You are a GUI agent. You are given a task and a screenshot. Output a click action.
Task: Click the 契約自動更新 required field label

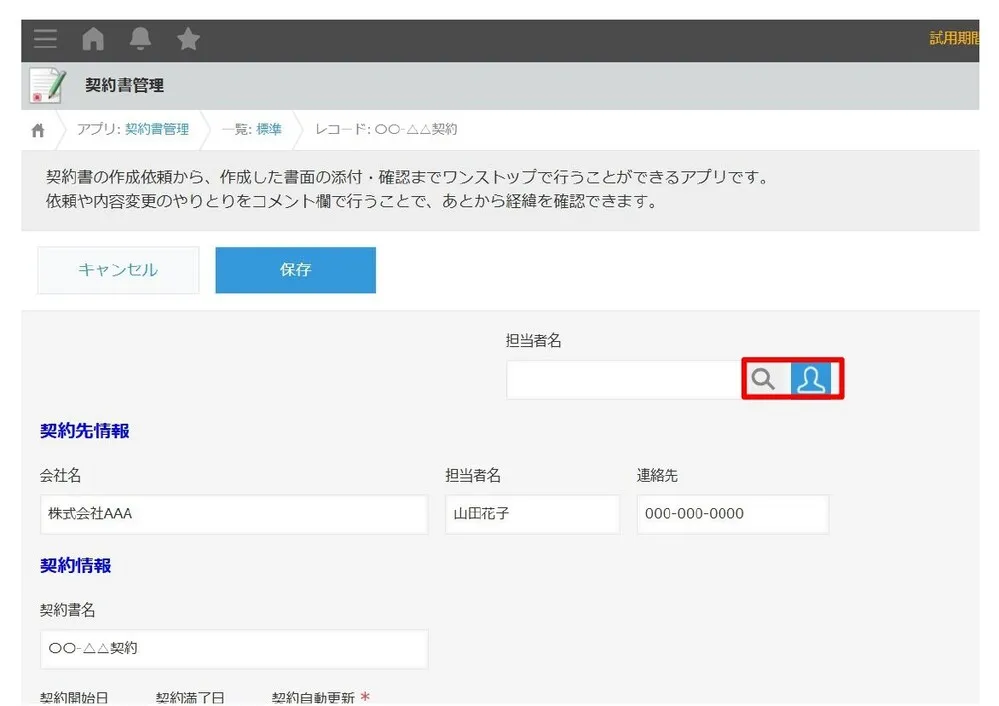[311, 698]
